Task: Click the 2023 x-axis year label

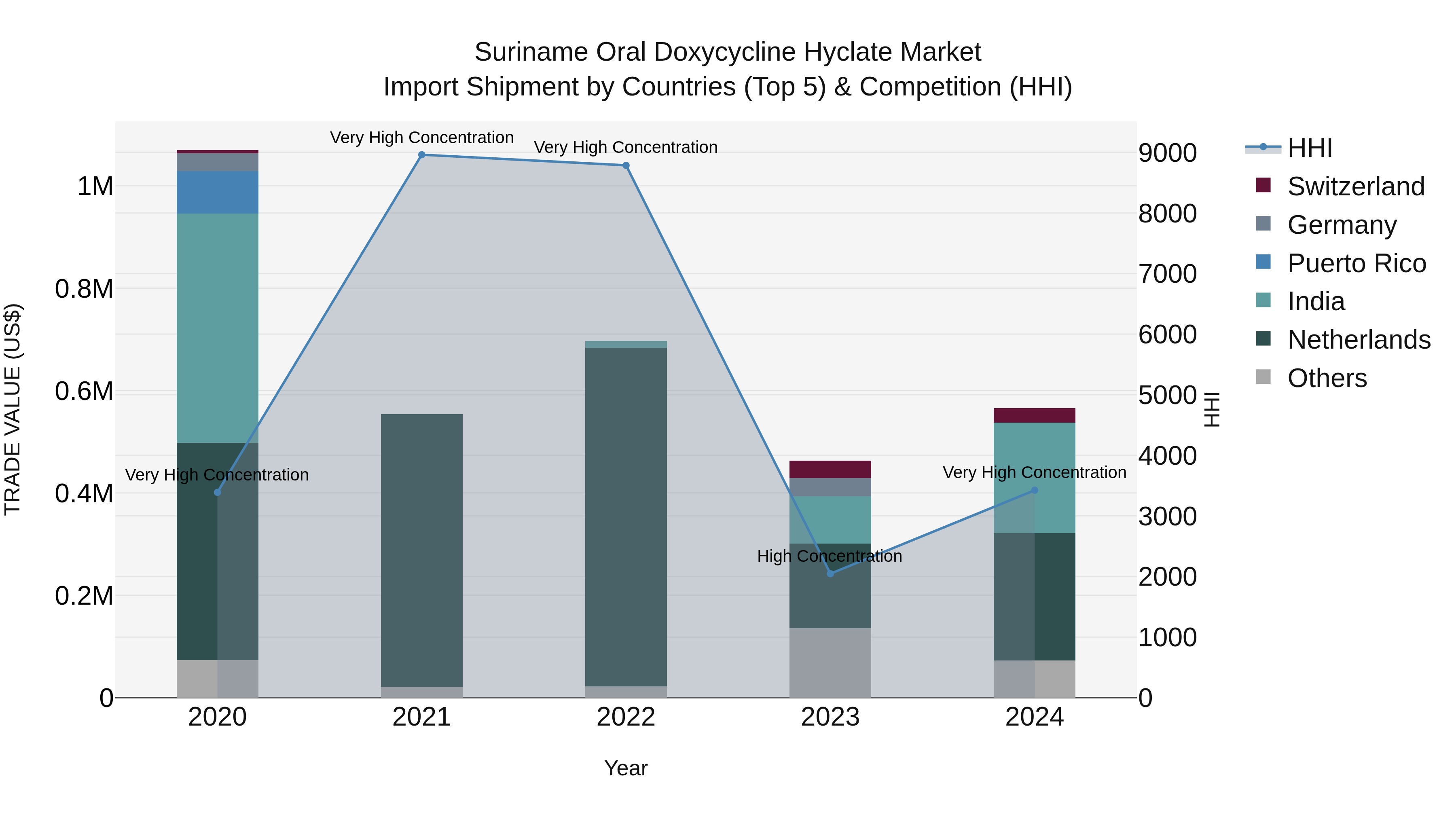Action: click(830, 717)
